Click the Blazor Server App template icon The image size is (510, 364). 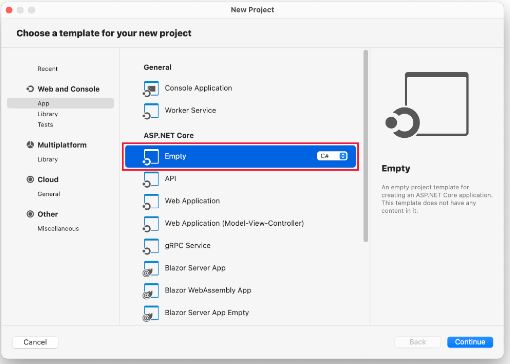tap(151, 269)
